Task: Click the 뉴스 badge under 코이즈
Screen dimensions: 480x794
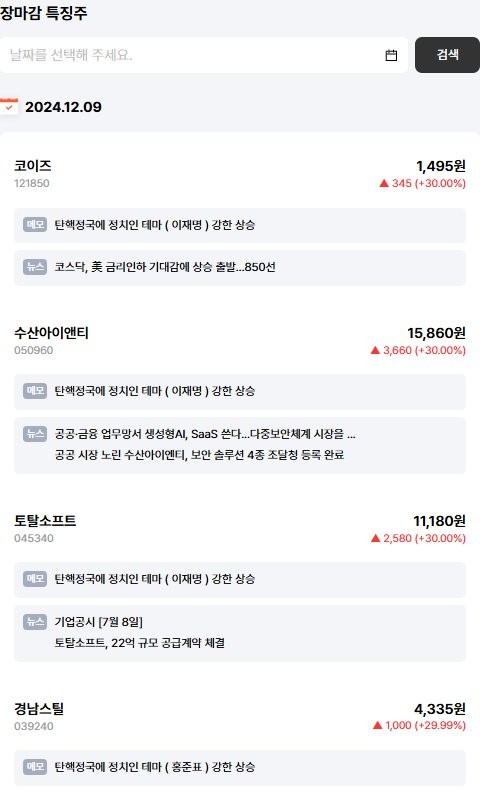Action: click(35, 267)
